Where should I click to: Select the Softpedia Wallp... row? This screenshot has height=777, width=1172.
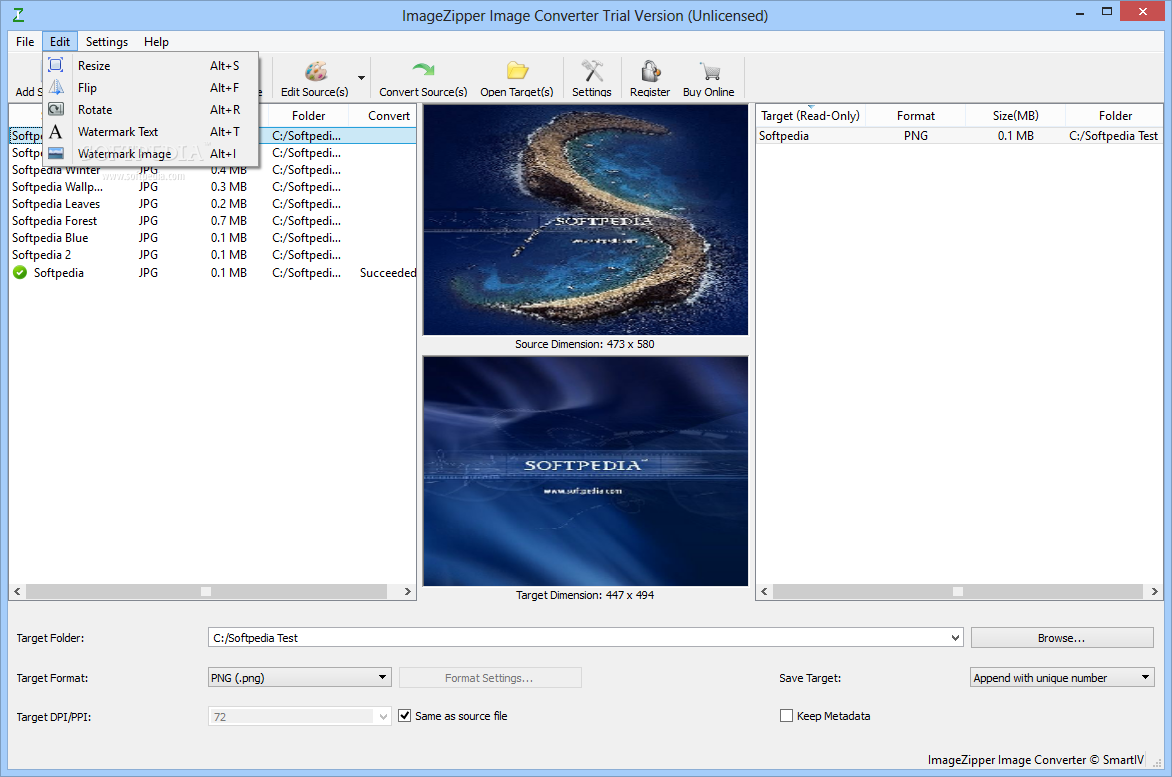[x=212, y=187]
